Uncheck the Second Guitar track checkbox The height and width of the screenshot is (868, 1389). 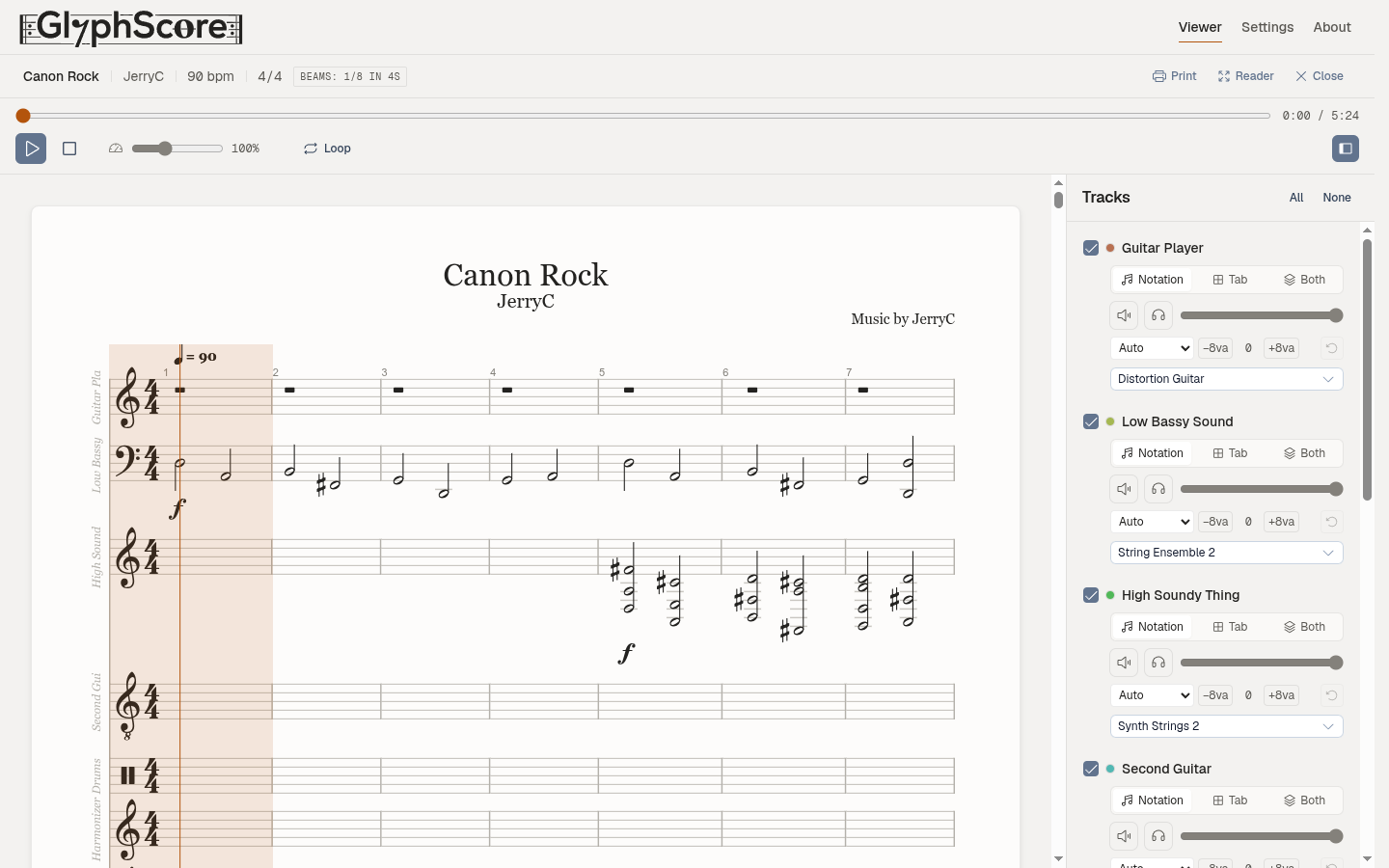[1091, 769]
